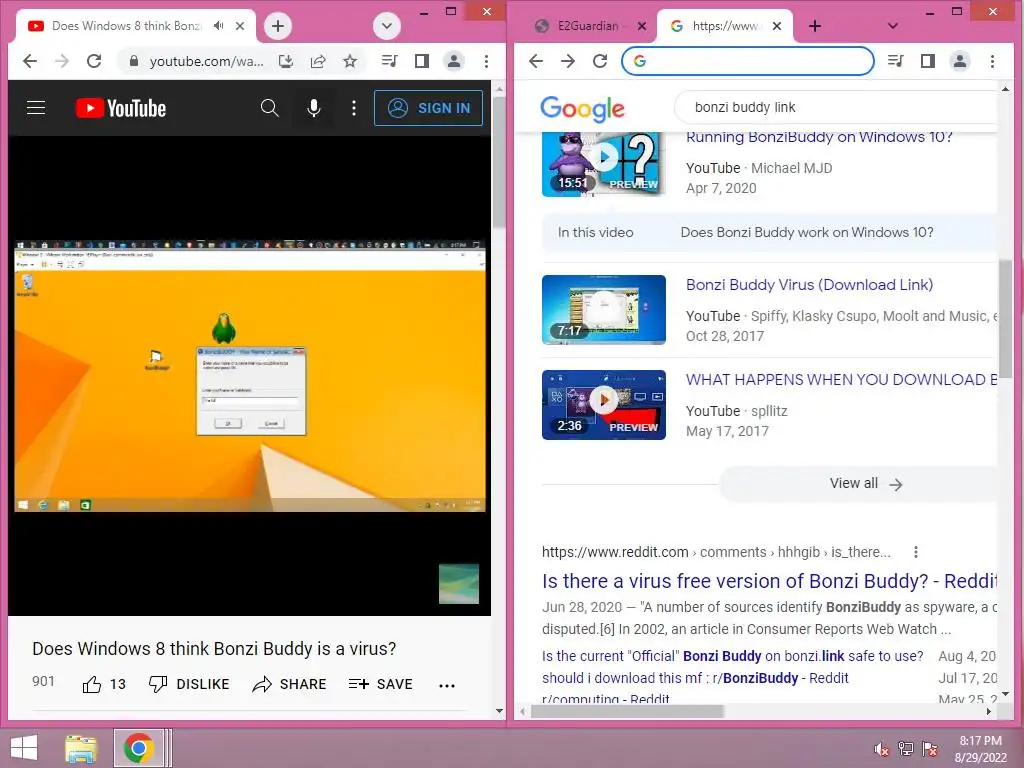Open YouTube settings three-dot menu
1024x768 pixels.
pyautogui.click(x=354, y=108)
